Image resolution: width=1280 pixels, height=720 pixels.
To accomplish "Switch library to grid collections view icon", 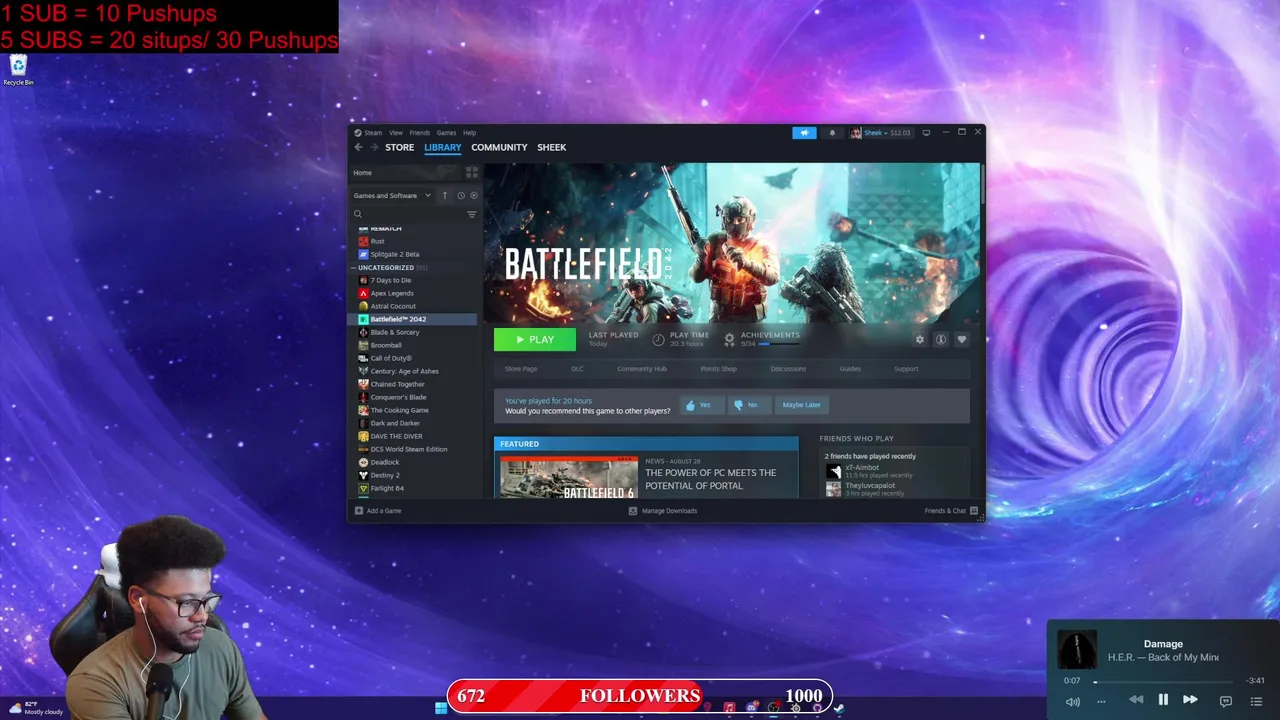I will tap(472, 172).
